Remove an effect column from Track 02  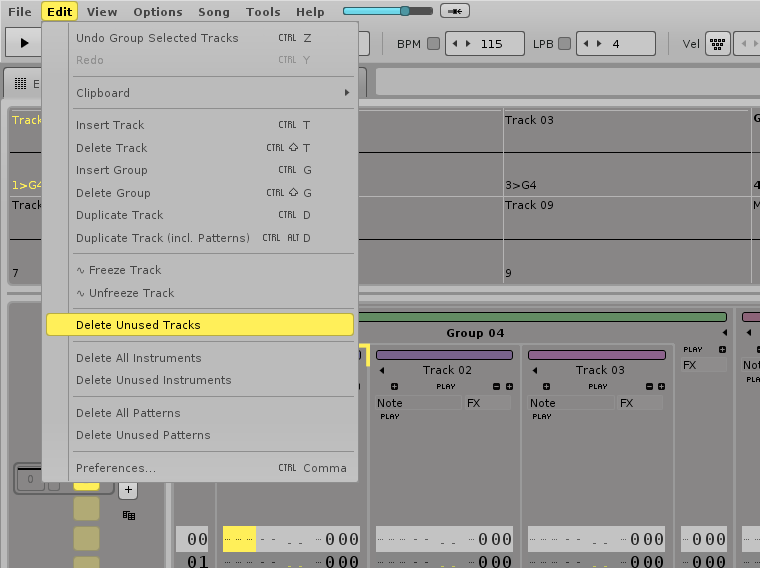(x=496, y=386)
